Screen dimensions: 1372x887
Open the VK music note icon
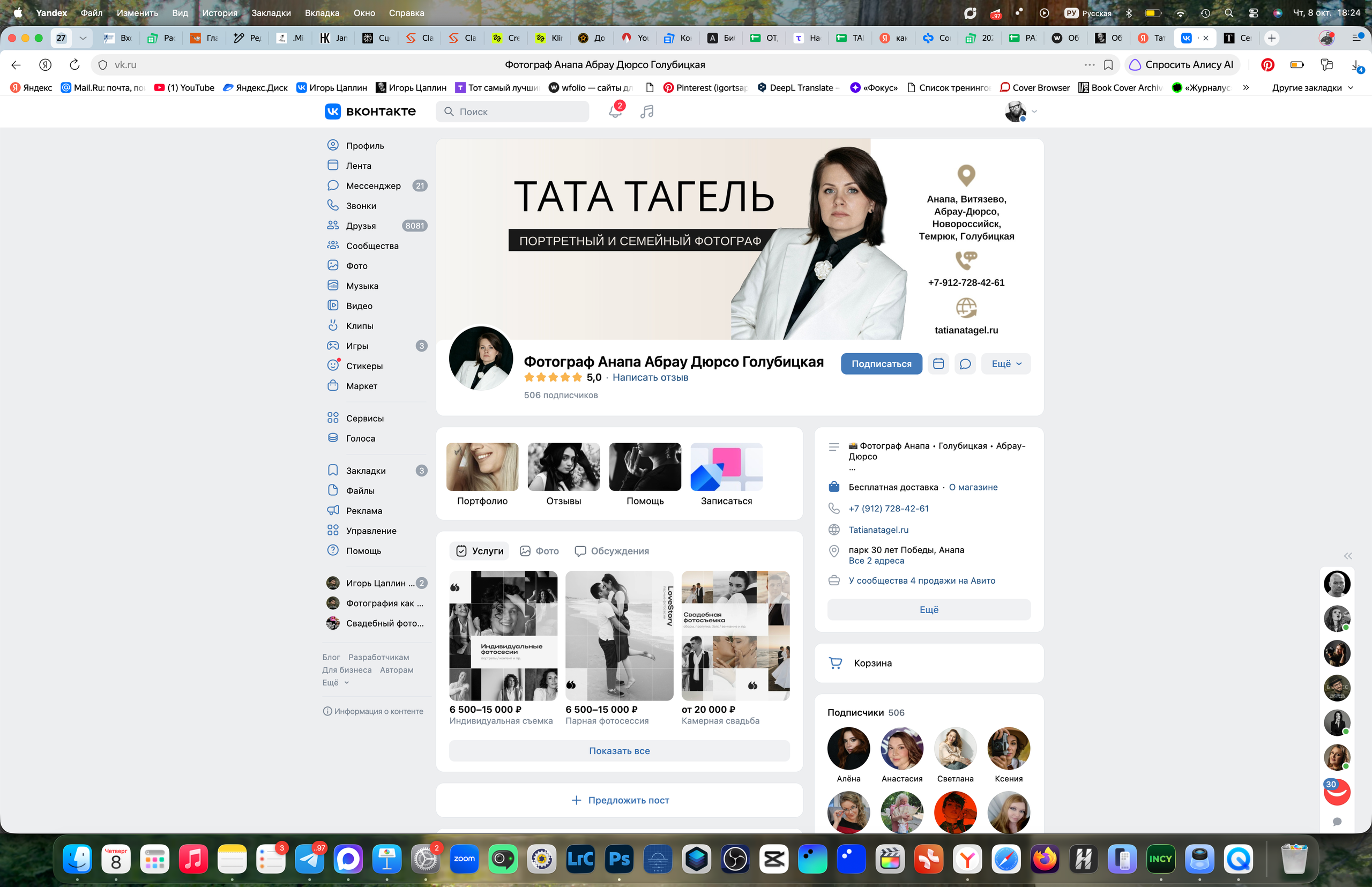point(647,111)
